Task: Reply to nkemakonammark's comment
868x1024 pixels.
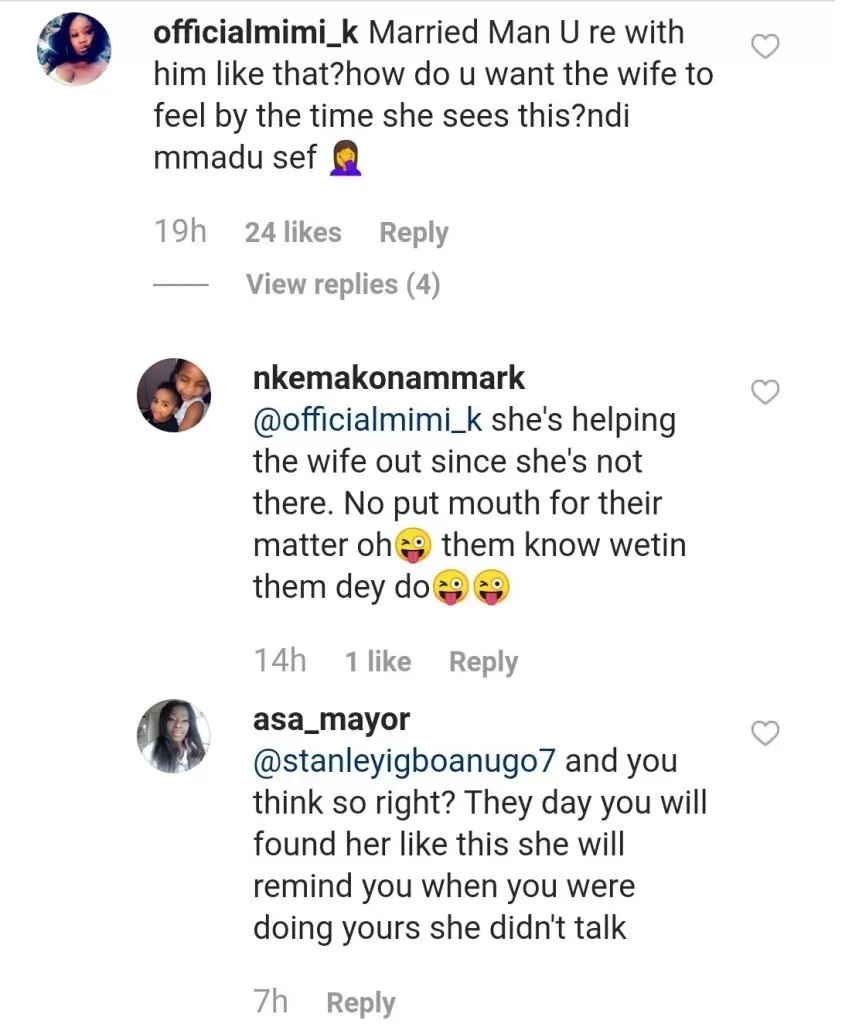Action: (483, 662)
